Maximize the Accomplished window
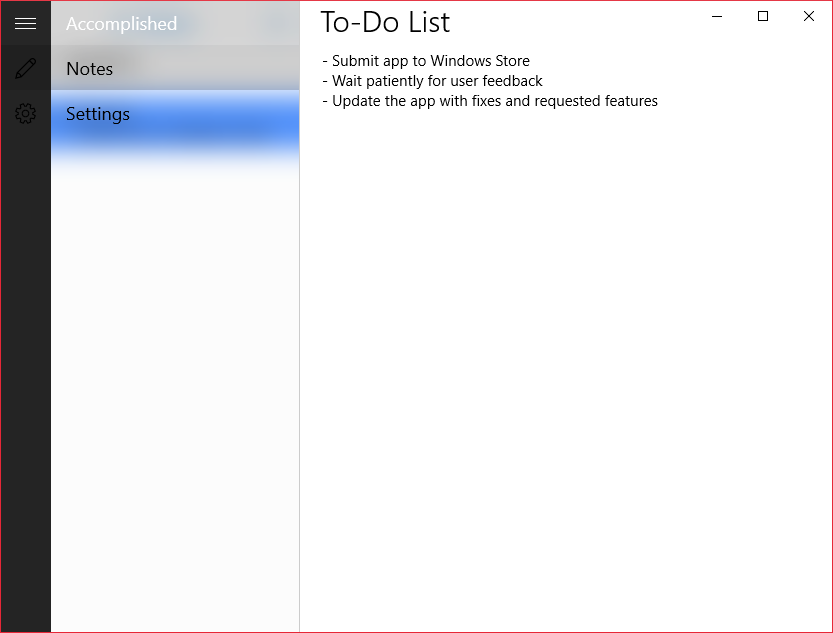The height and width of the screenshot is (633, 833). [763, 16]
